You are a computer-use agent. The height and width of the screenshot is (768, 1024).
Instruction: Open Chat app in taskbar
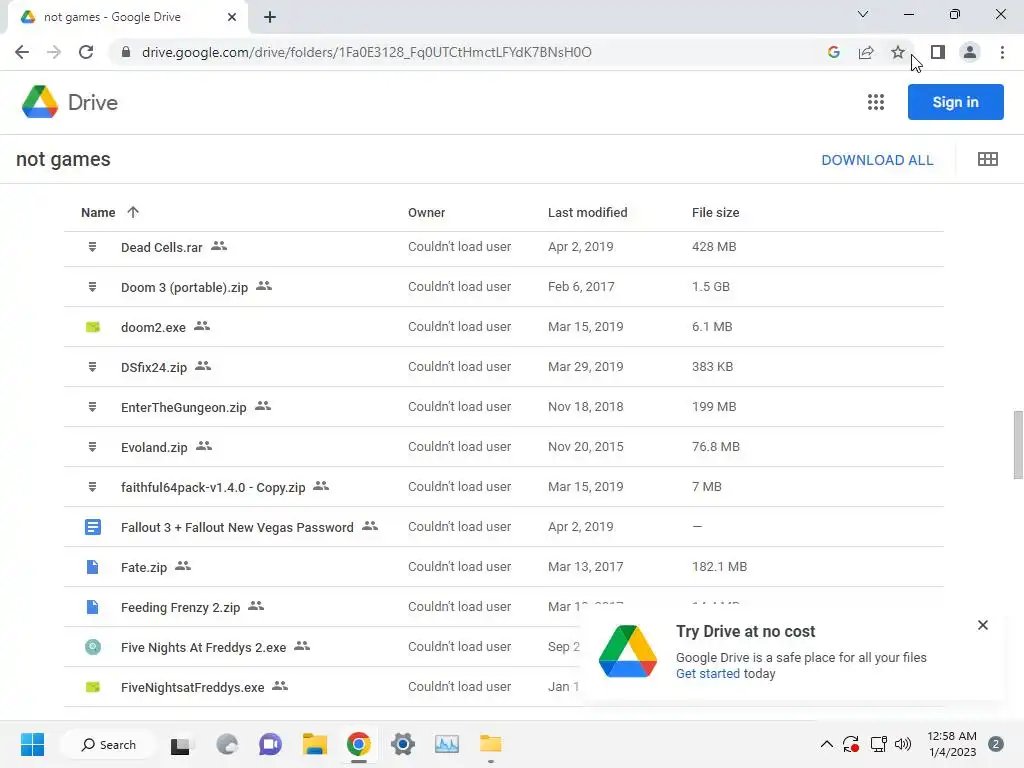click(x=270, y=744)
